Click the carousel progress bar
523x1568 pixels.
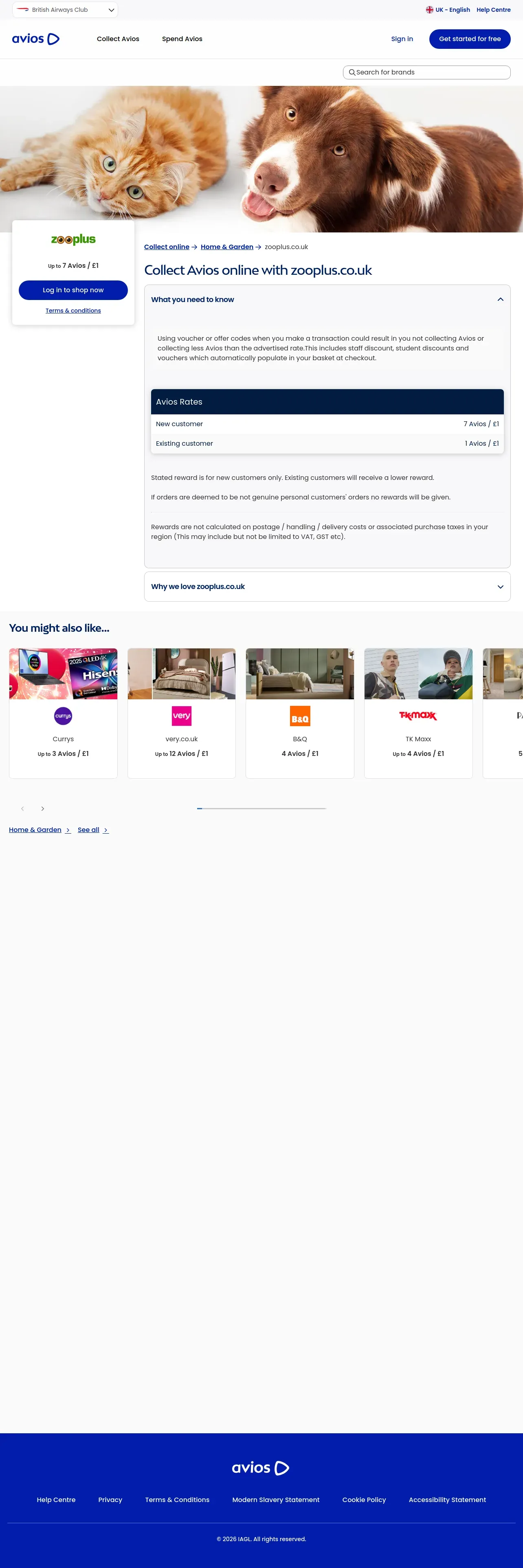coord(262,808)
